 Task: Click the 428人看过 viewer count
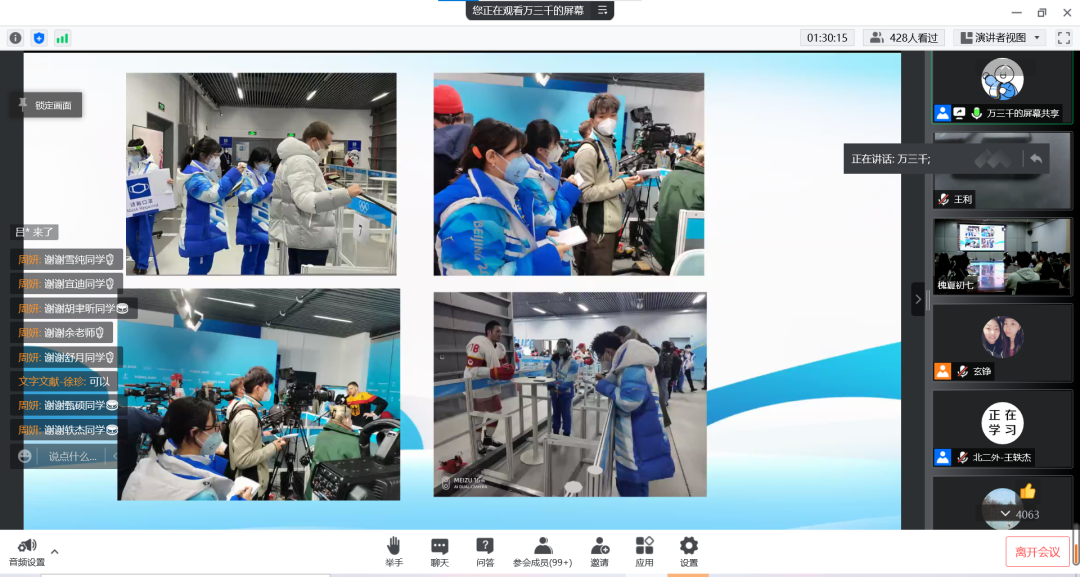click(904, 38)
